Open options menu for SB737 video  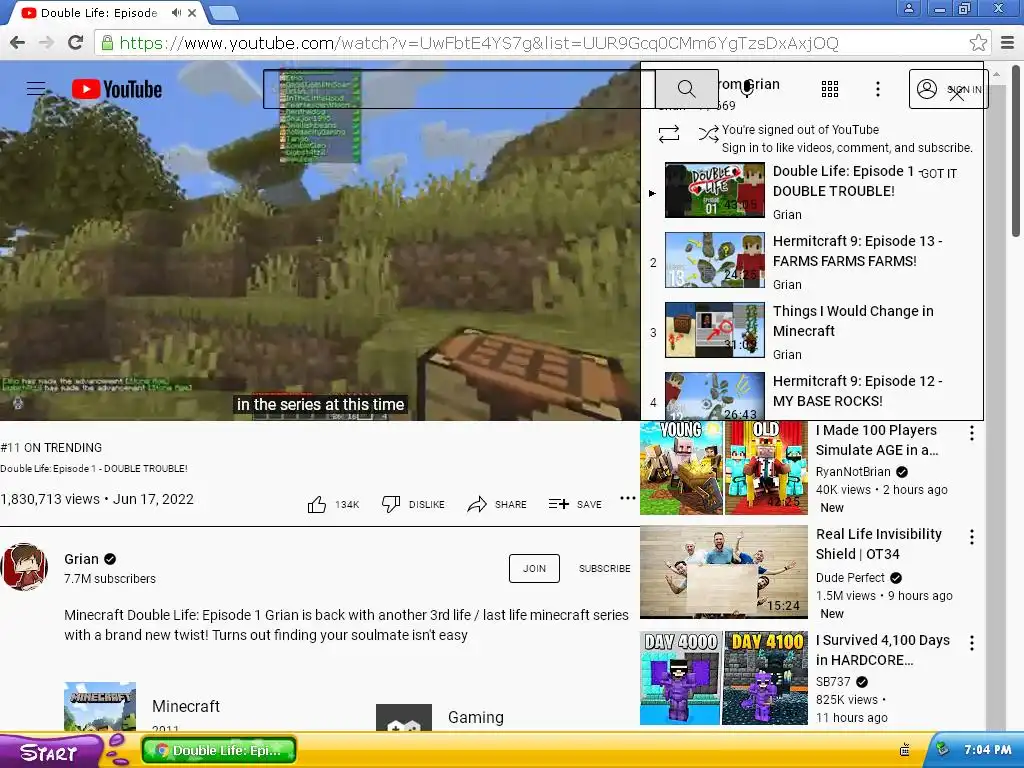pos(972,643)
